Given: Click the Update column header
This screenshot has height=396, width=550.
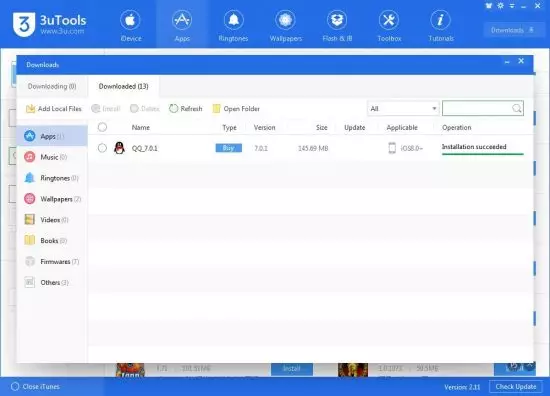Looking at the screenshot, I should click(355, 127).
